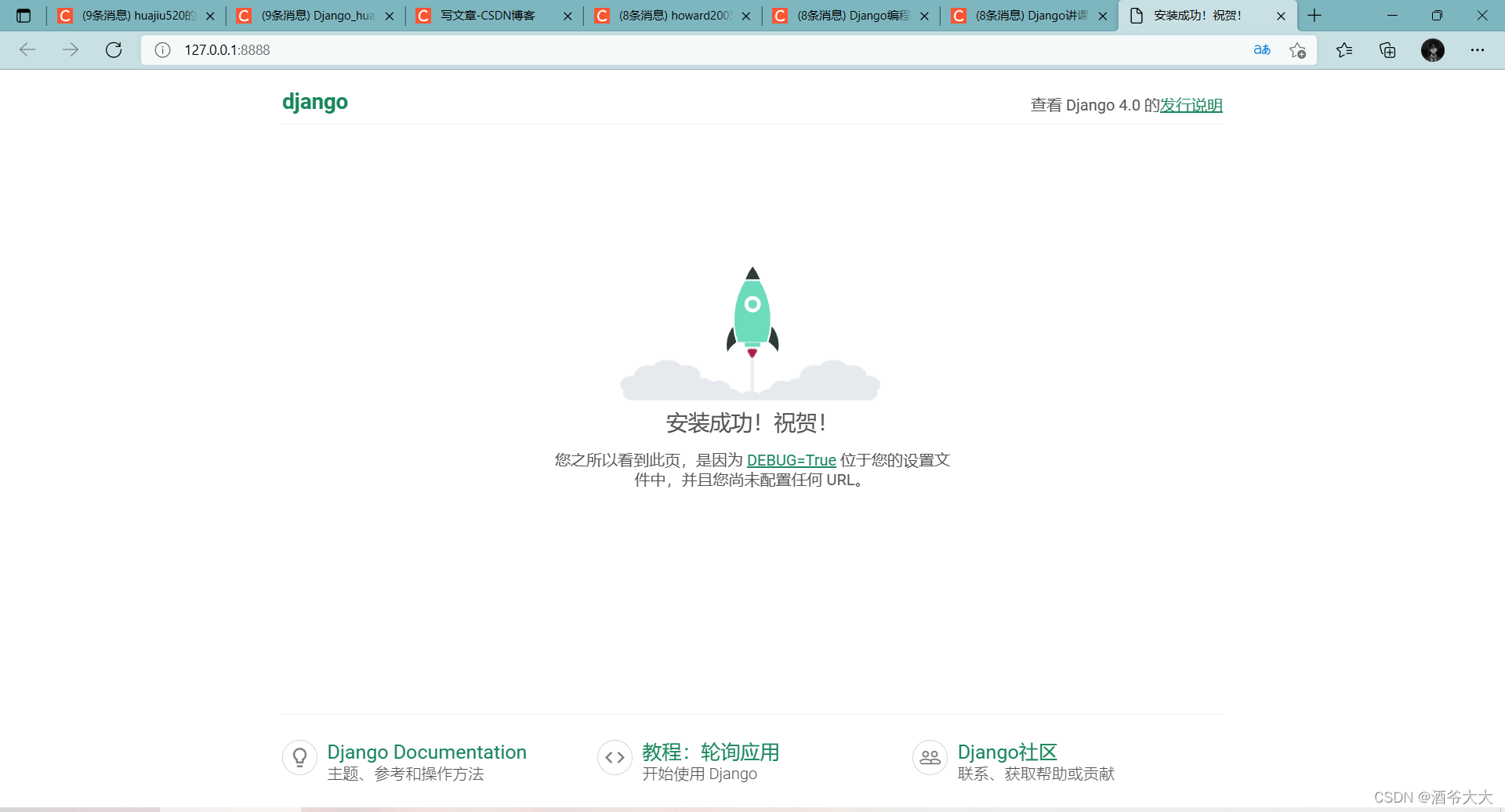The height and width of the screenshot is (812, 1505).
Task: Open the Collections icon
Action: [x=1387, y=50]
